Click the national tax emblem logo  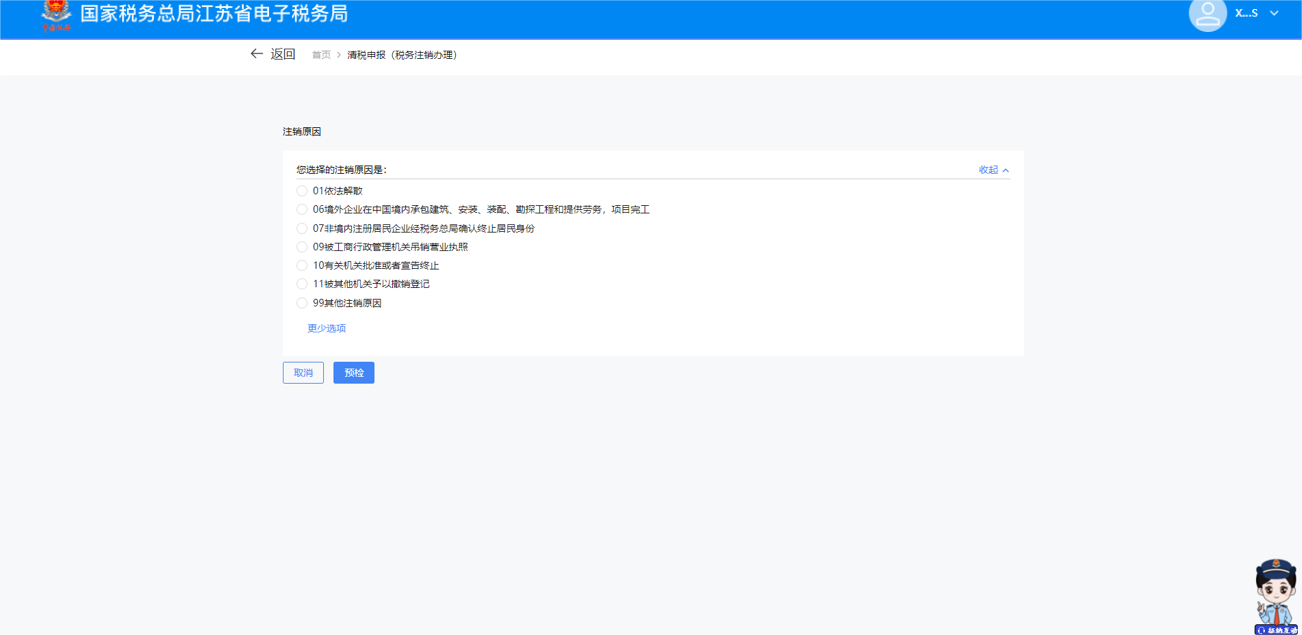(x=56, y=14)
